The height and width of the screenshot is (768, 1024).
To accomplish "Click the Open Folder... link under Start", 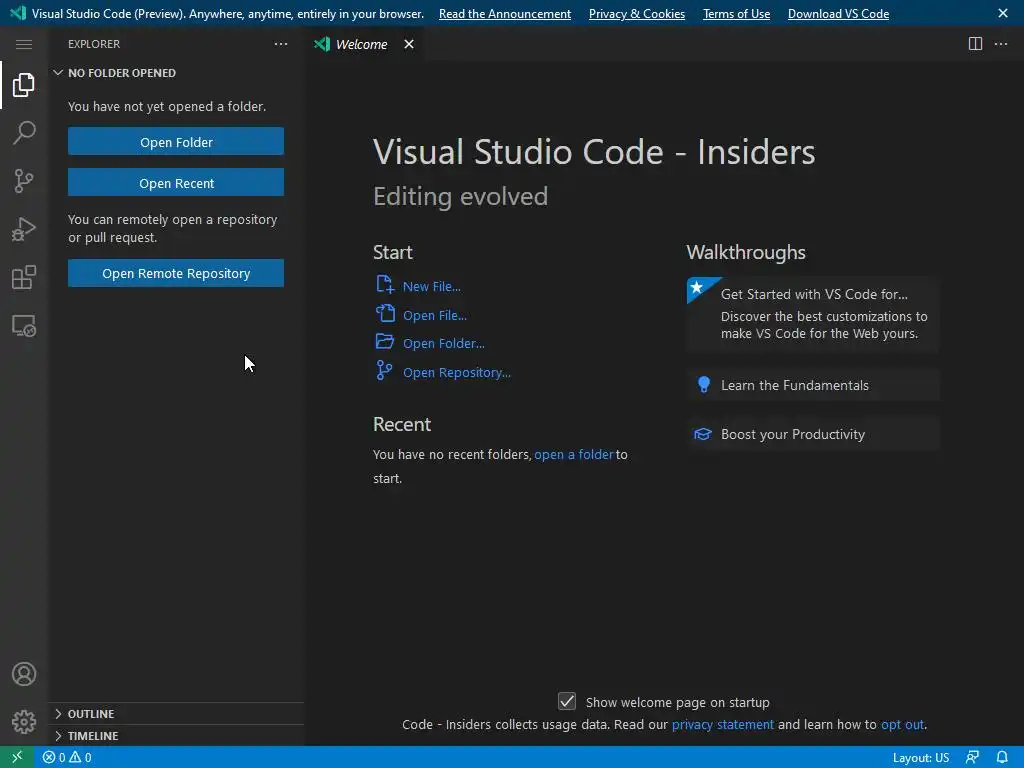I will [x=443, y=343].
